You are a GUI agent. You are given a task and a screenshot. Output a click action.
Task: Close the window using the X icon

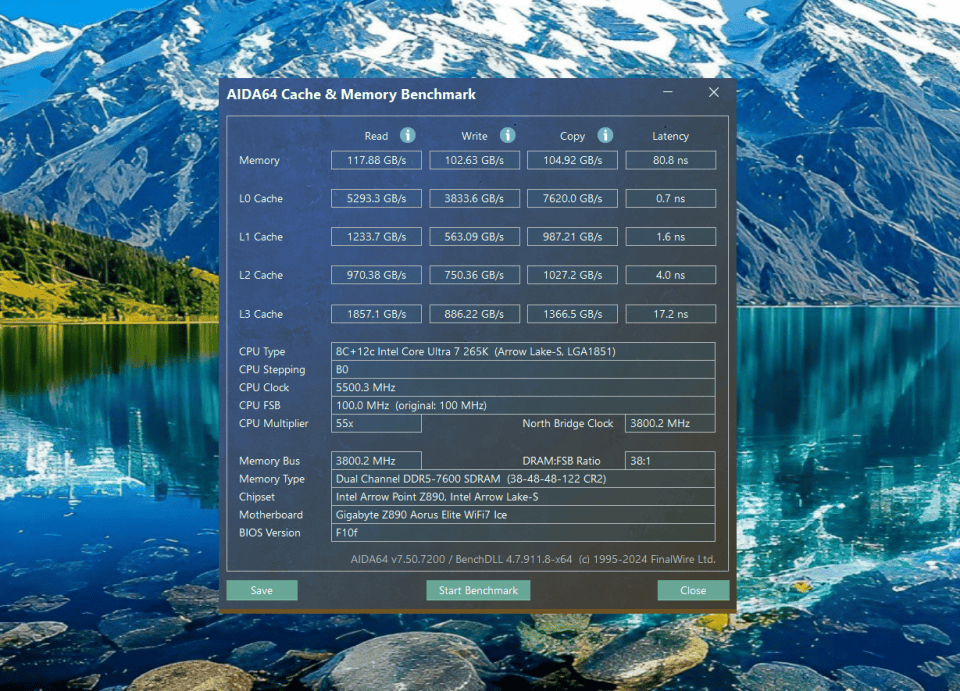click(x=713, y=93)
